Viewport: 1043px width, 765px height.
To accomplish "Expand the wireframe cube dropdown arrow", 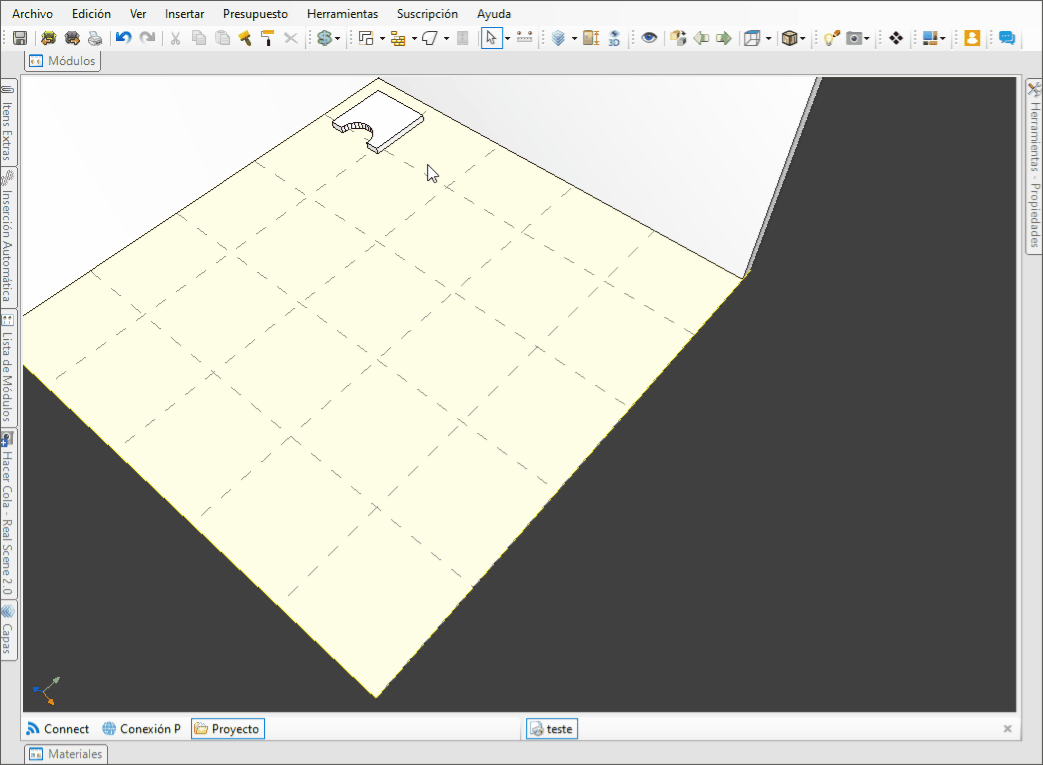I will [x=769, y=39].
